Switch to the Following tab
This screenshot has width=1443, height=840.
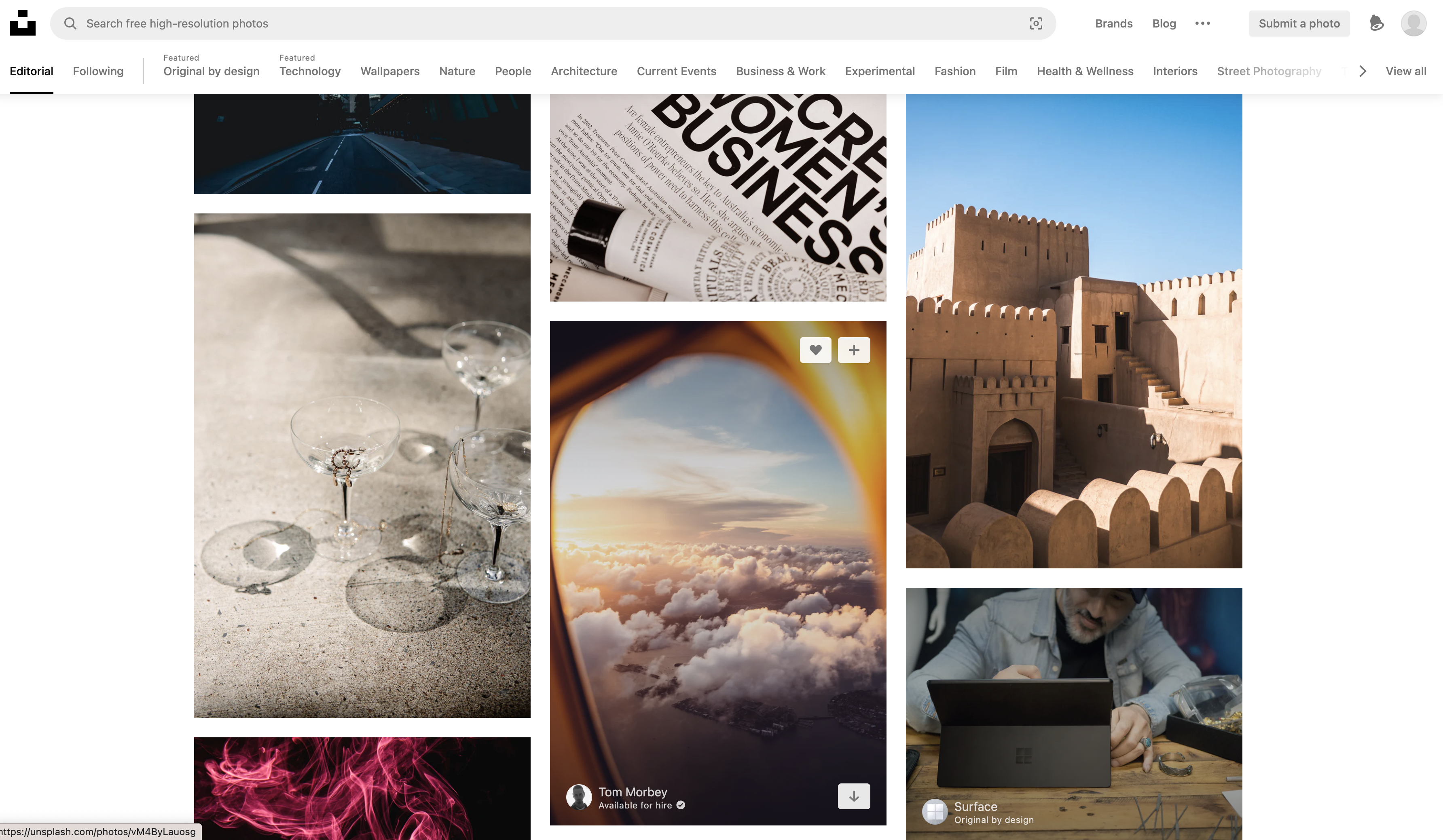pyautogui.click(x=98, y=71)
